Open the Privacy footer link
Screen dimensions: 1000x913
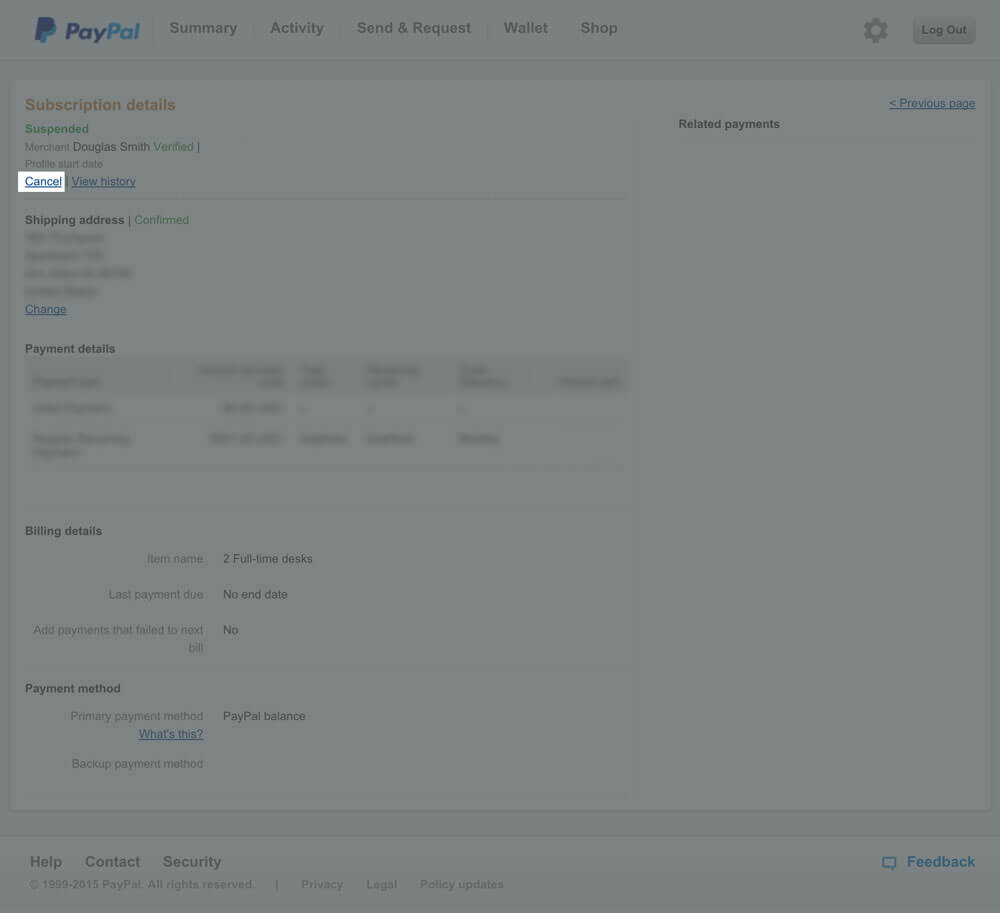point(322,884)
